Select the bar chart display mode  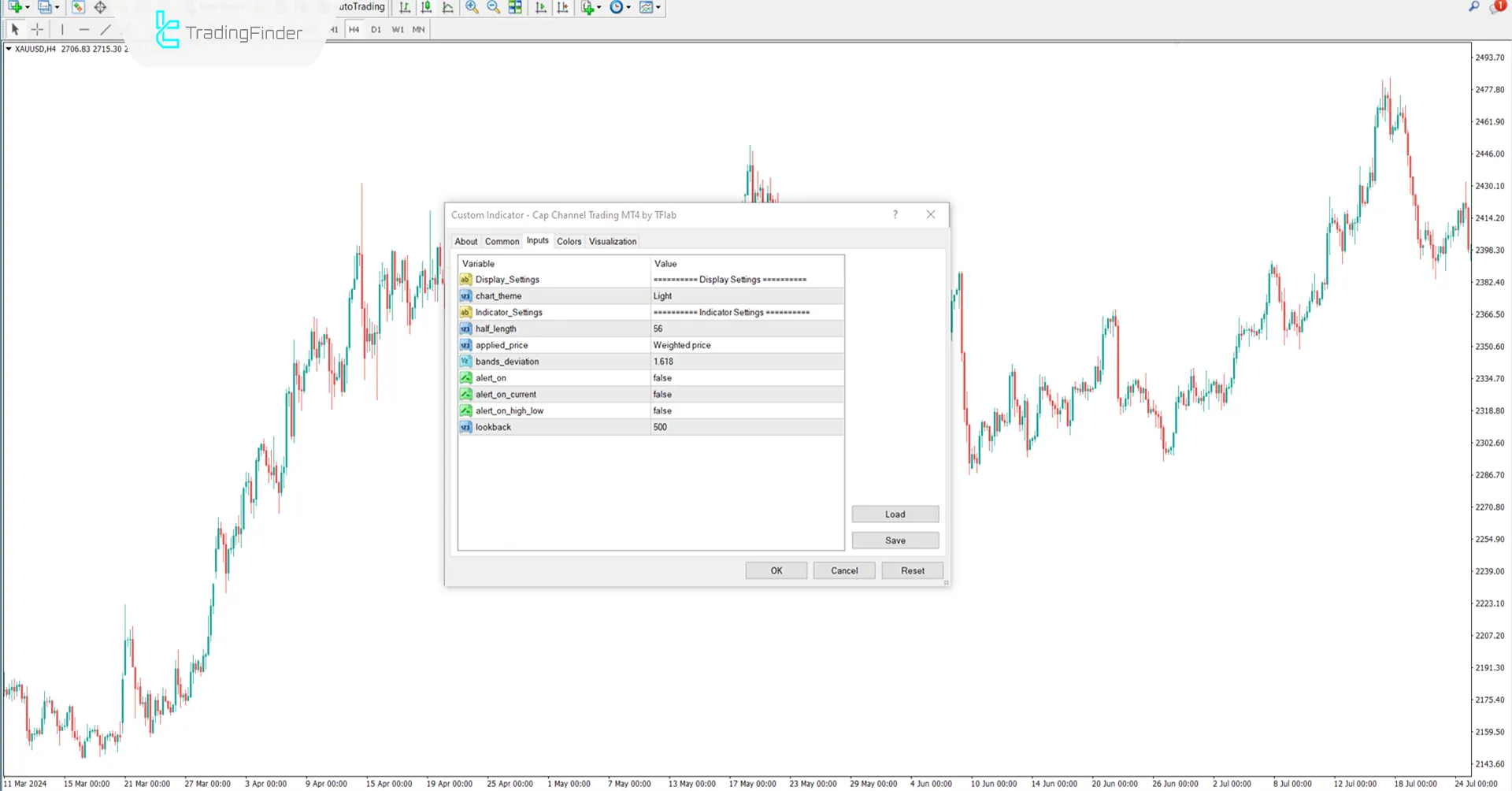405,8
